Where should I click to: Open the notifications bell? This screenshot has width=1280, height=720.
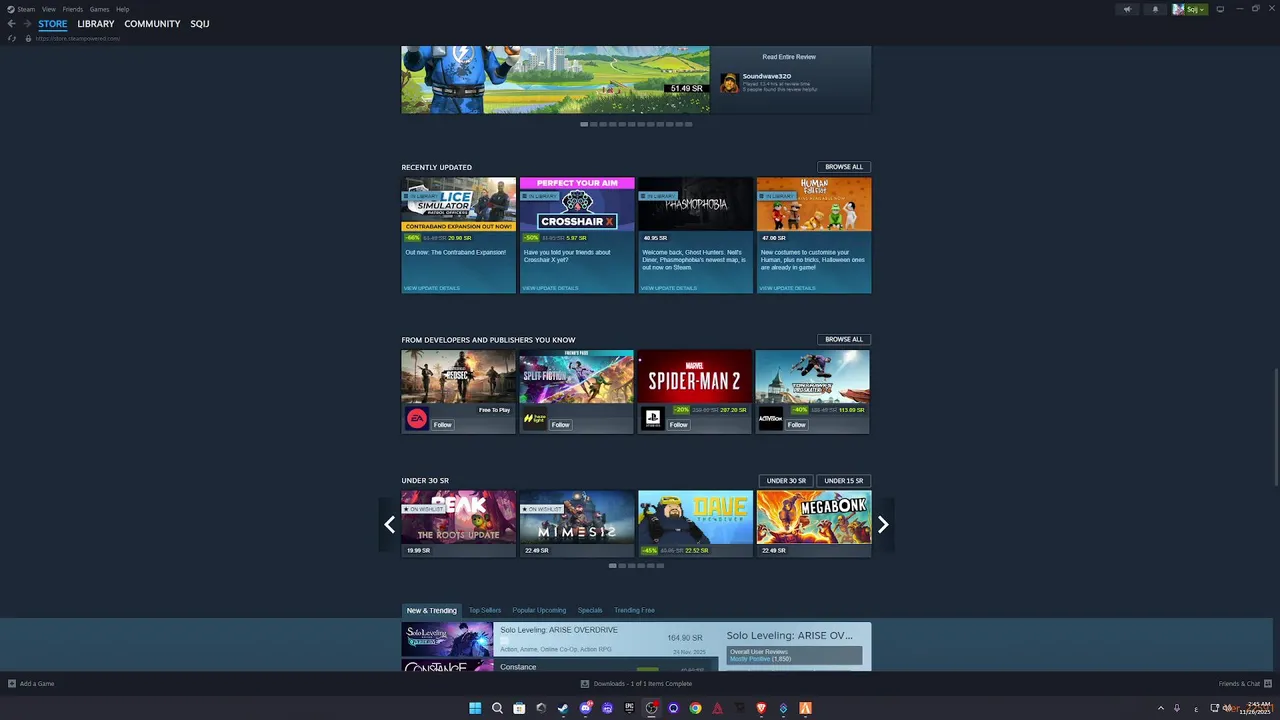click(x=1155, y=9)
